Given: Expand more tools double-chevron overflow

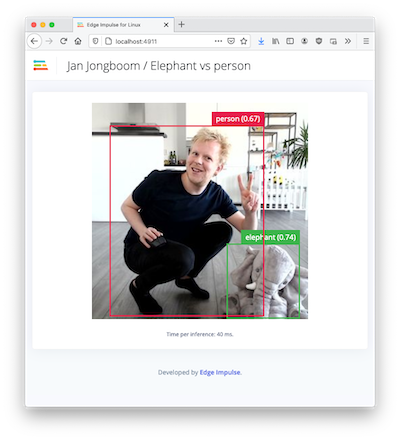Looking at the screenshot, I should [x=348, y=41].
